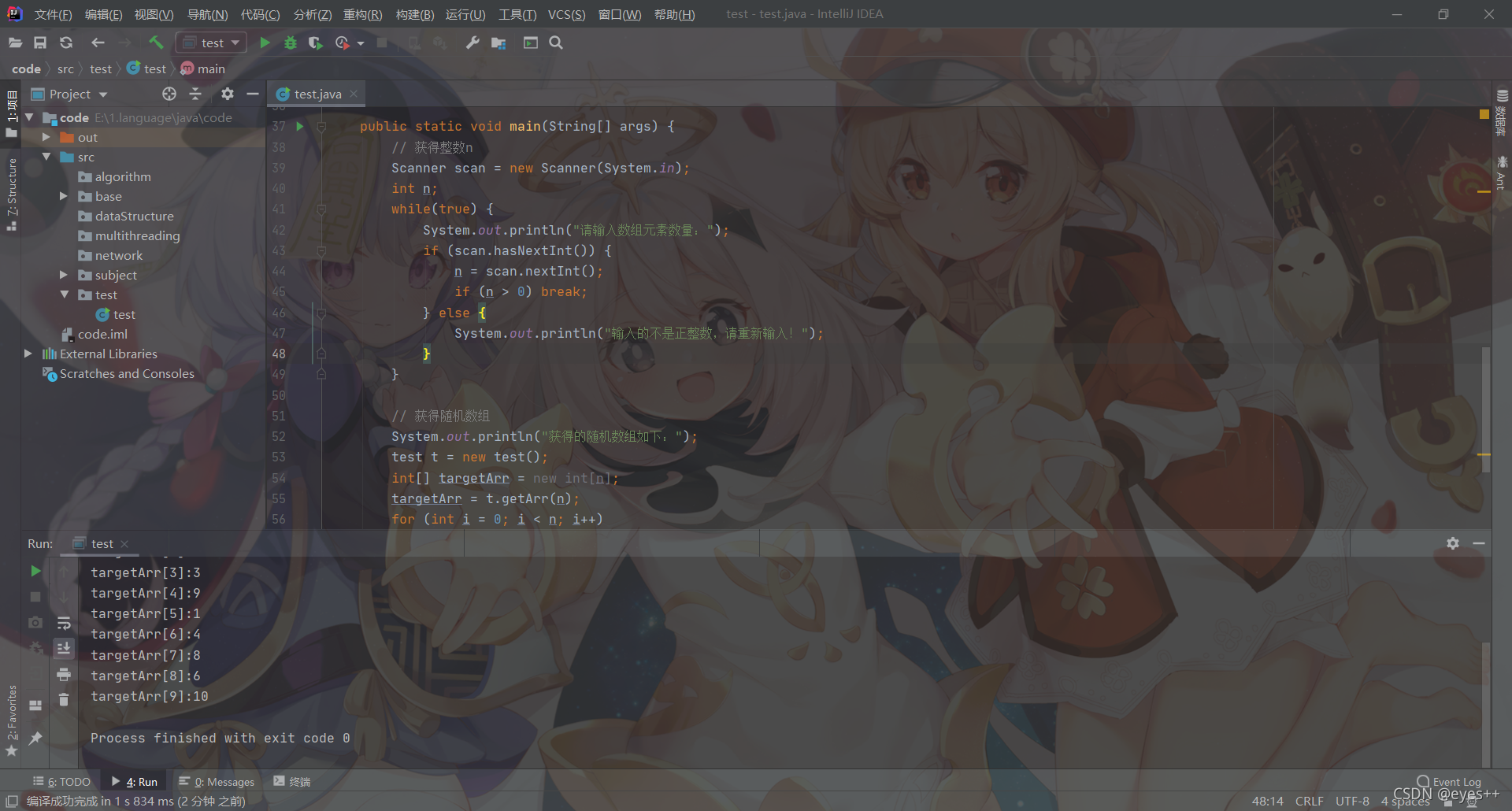Open file icon in main toolbar
The height and width of the screenshot is (811, 1512).
(15, 43)
